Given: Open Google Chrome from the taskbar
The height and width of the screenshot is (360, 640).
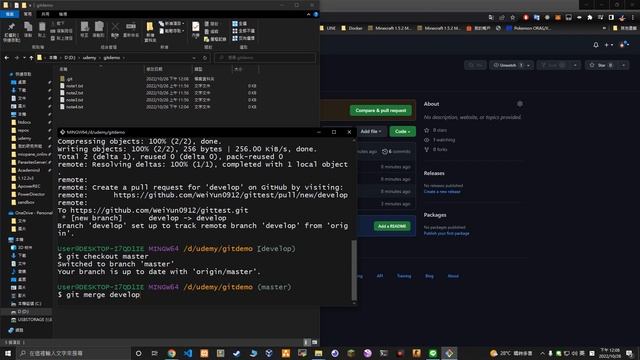Looking at the screenshot, I should pos(171,353).
